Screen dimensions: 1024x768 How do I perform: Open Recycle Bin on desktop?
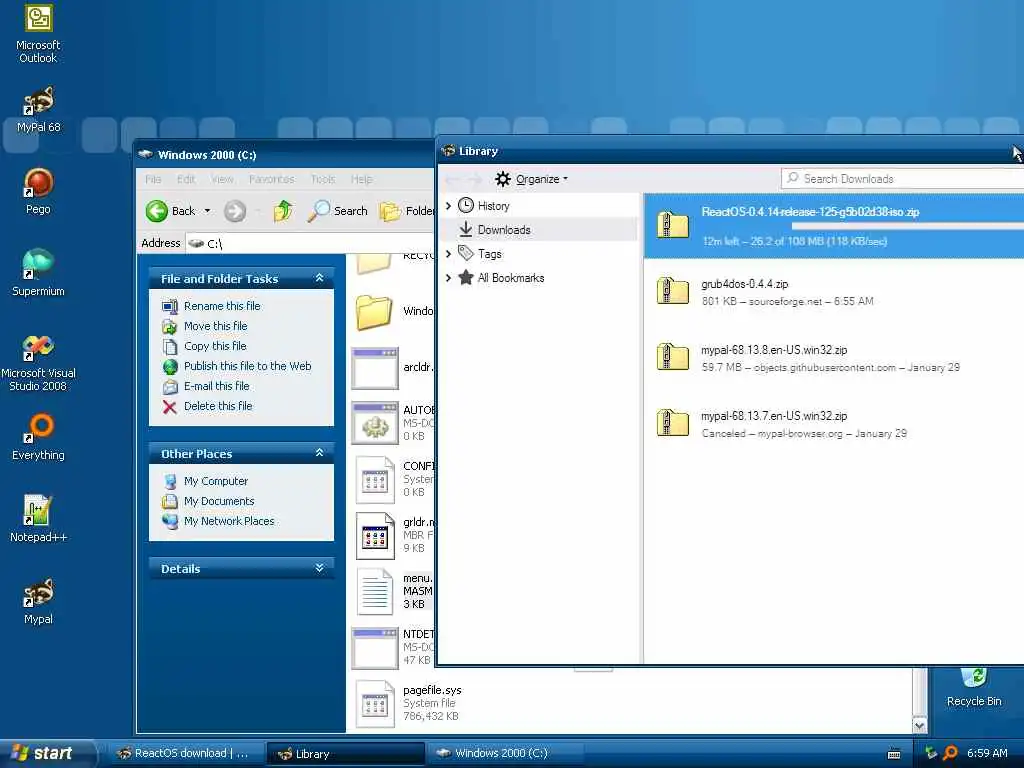click(x=974, y=688)
